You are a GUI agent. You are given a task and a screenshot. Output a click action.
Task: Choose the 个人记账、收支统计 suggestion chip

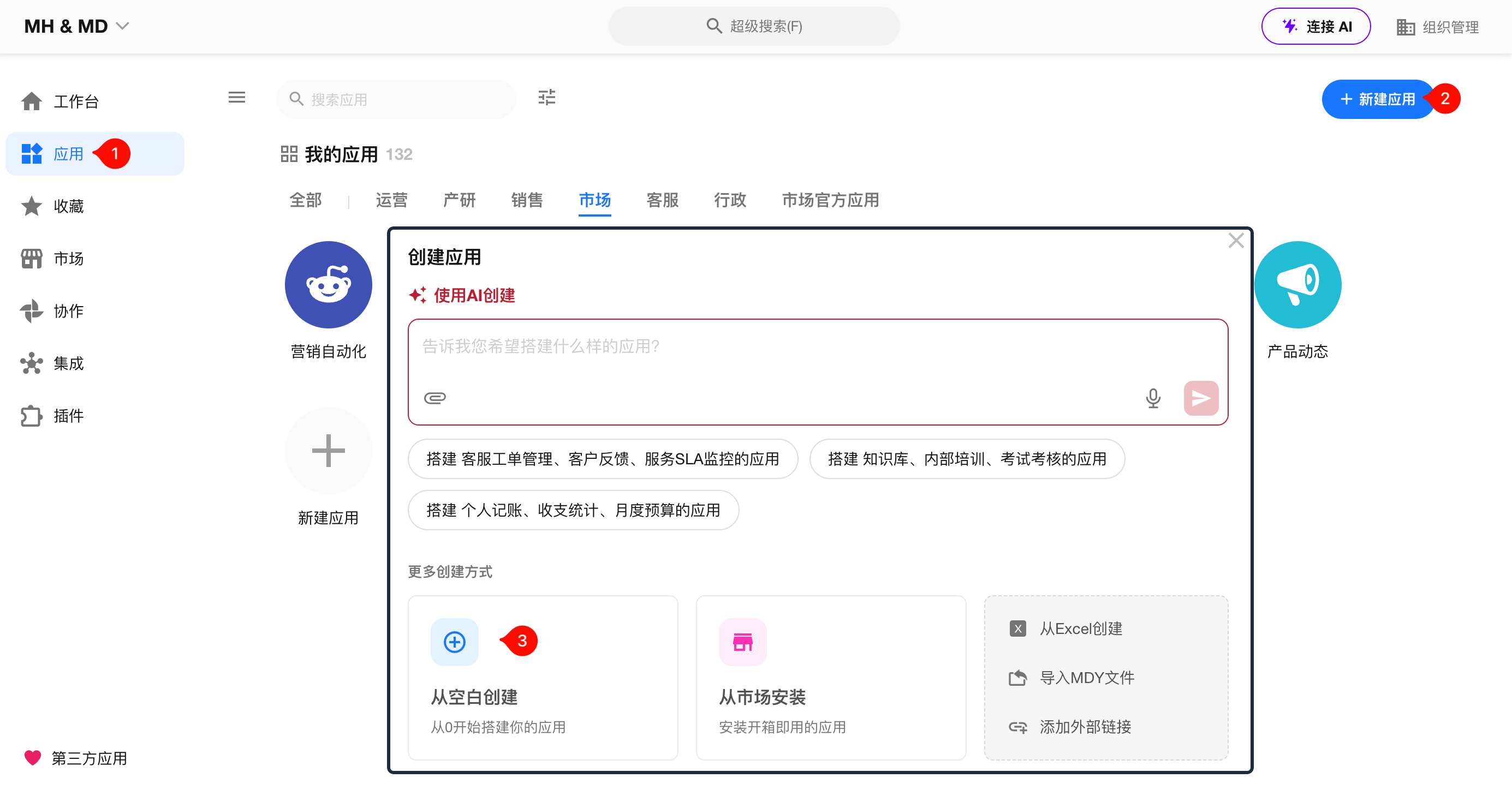pos(574,510)
